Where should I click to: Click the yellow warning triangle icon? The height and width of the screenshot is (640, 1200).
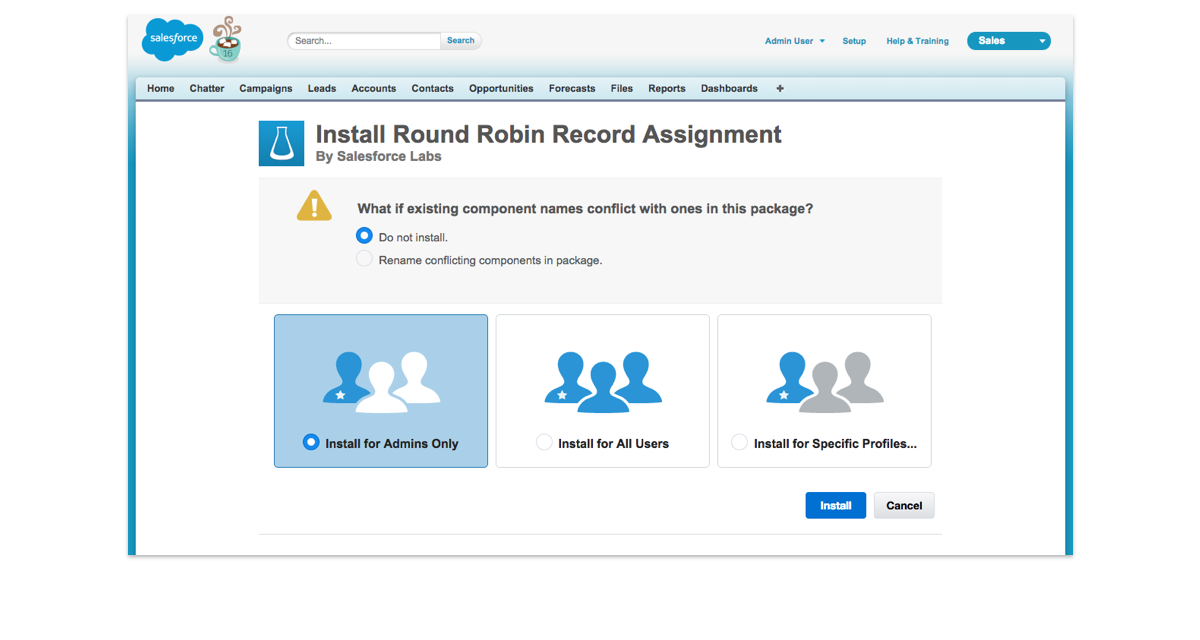click(314, 206)
